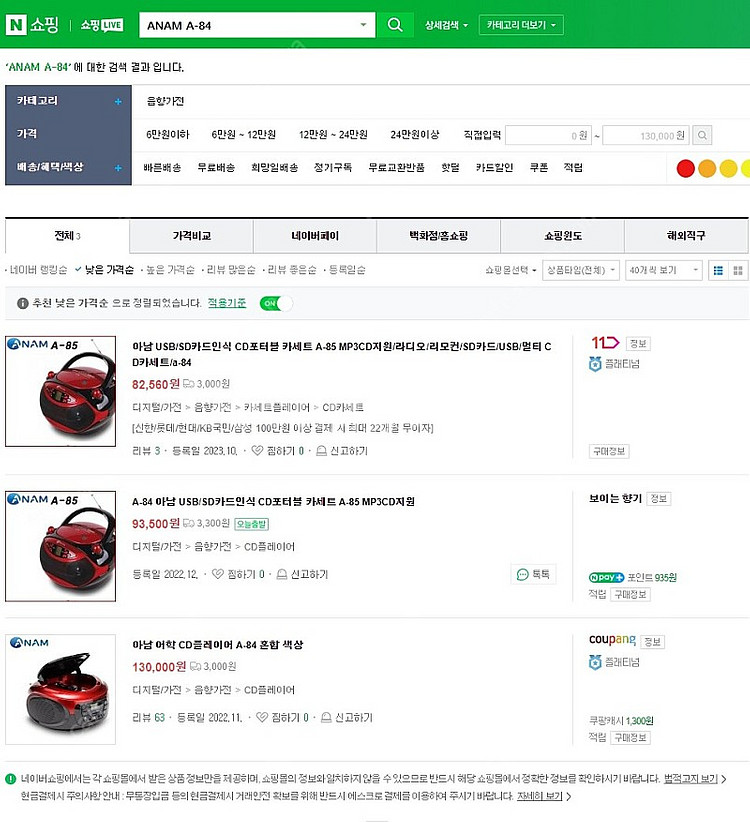The width and height of the screenshot is (750, 822).
Task: Switch to grid view icon
Action: 738,271
